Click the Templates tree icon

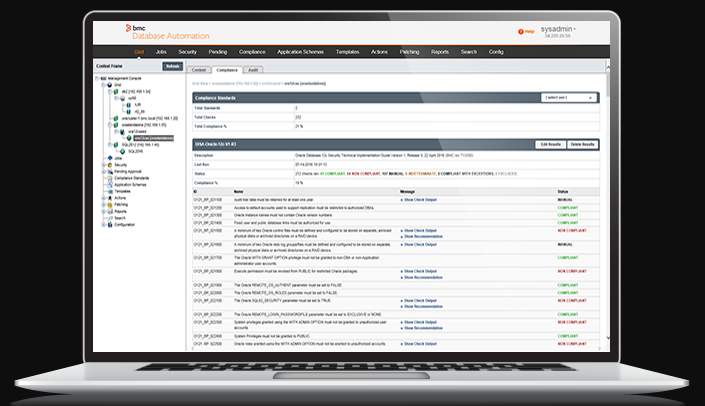[x=110, y=191]
